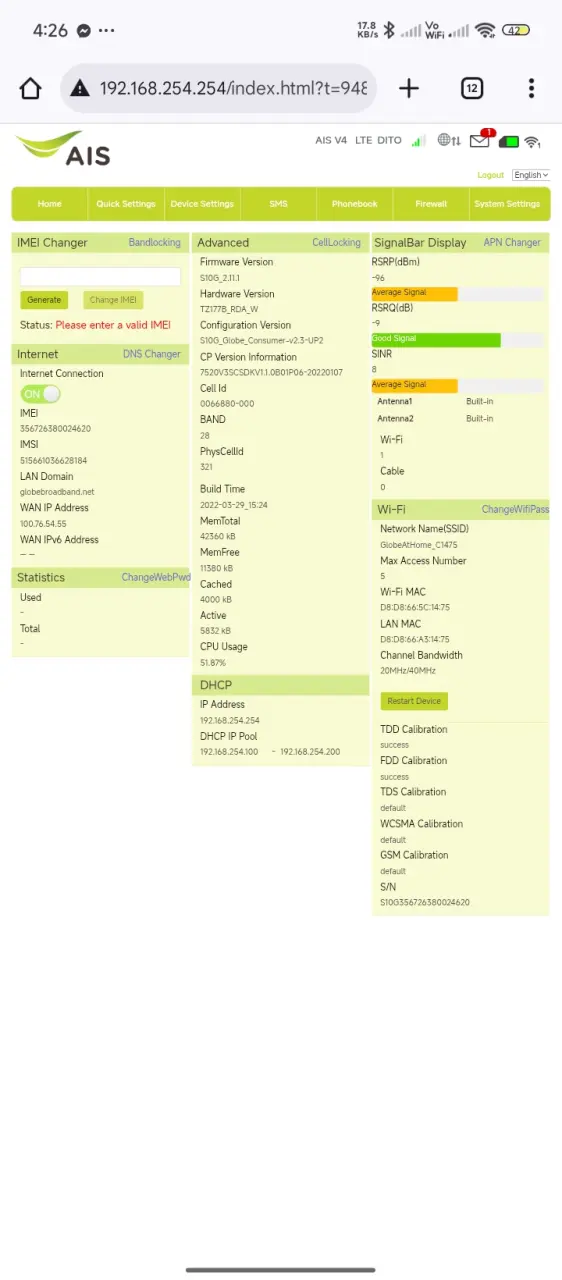Click the RSRQ Good Signal bar
Image resolution: width=562 pixels, height=1280 pixels.
pyautogui.click(x=436, y=339)
